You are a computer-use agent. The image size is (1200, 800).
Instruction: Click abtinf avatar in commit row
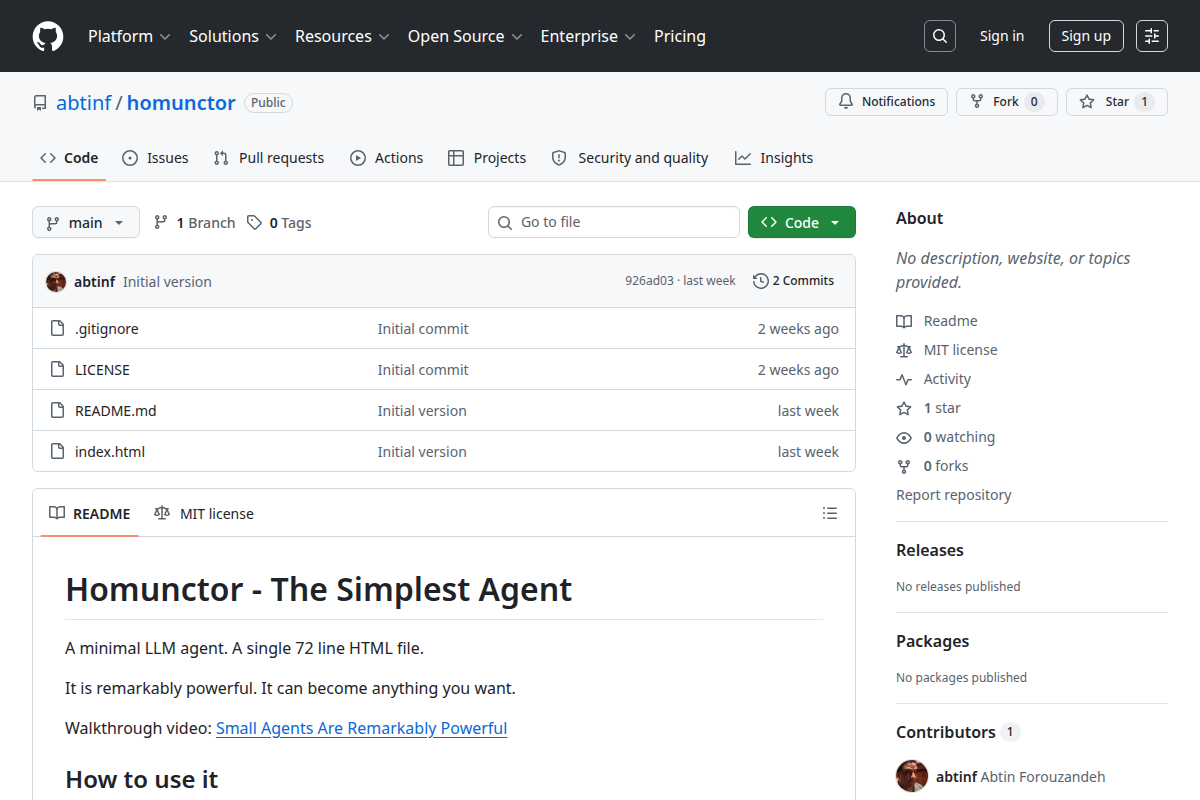pyautogui.click(x=56, y=282)
